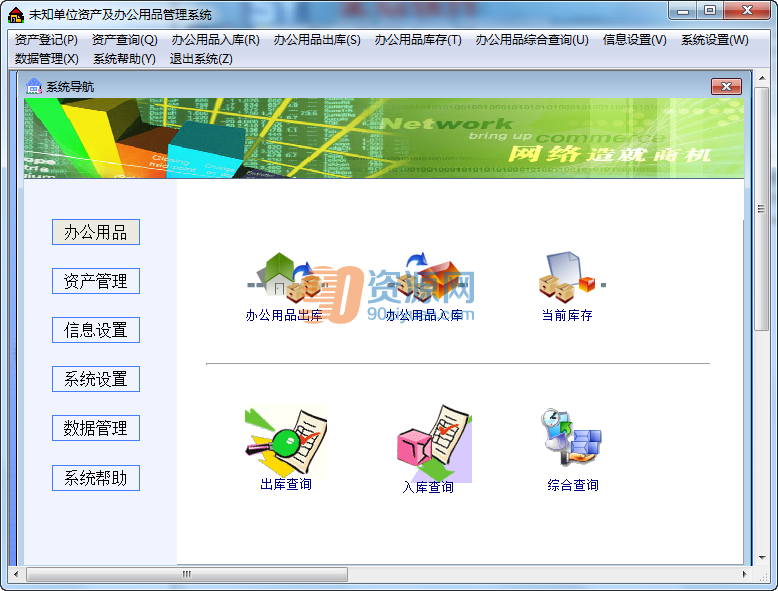This screenshot has width=778, height=591.
Task: Click the 办公用品入库 text label
Action: 424,315
